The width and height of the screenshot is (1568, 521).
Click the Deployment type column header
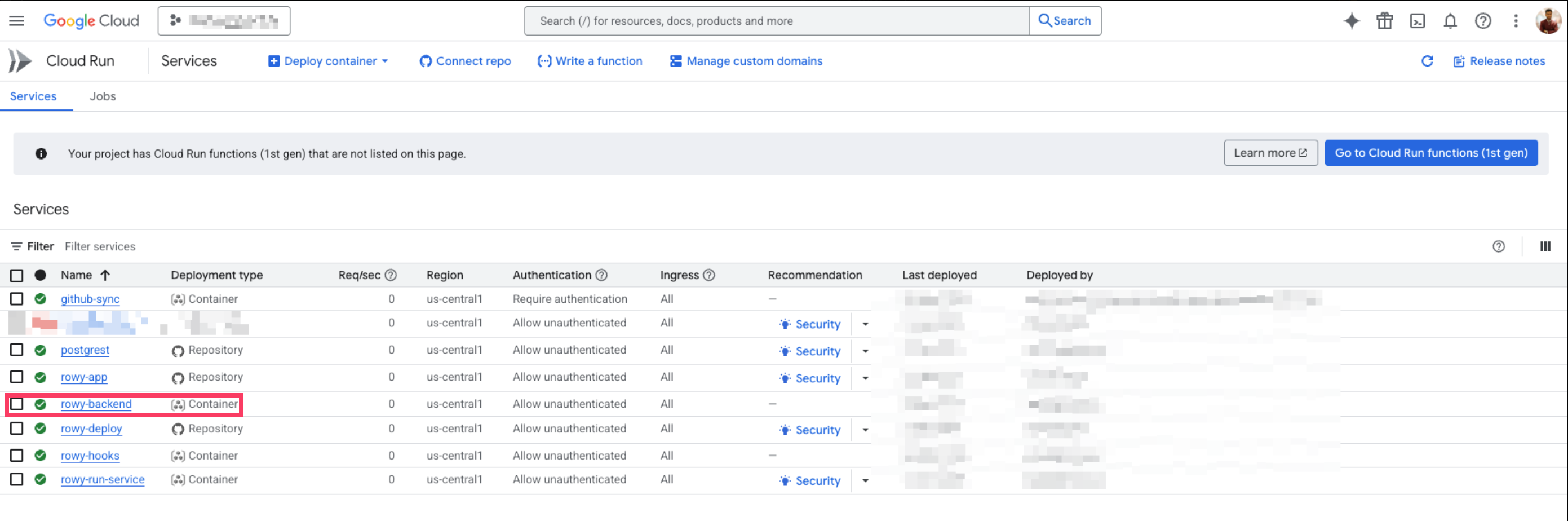216,275
